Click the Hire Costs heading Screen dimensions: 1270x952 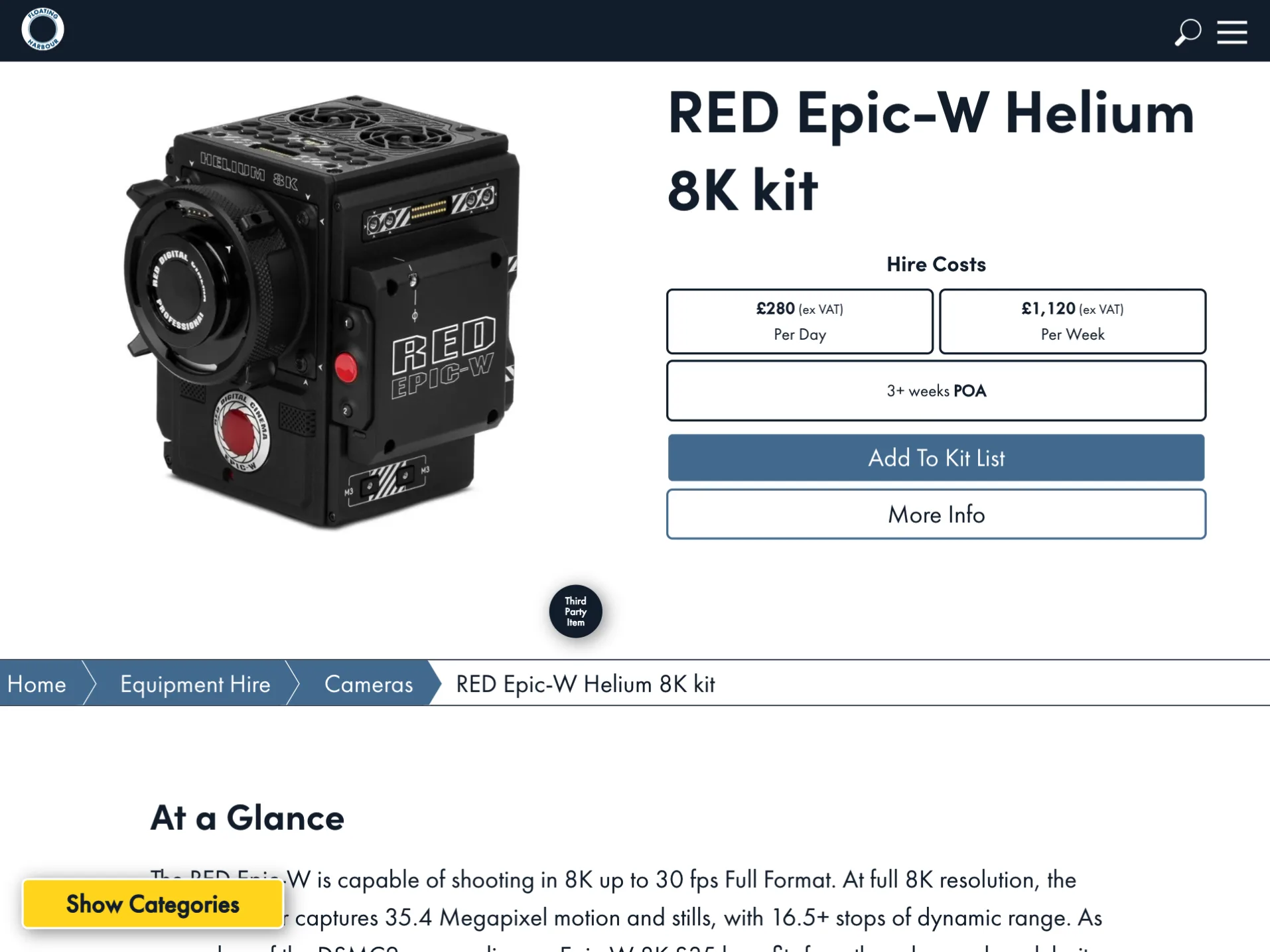click(x=936, y=264)
